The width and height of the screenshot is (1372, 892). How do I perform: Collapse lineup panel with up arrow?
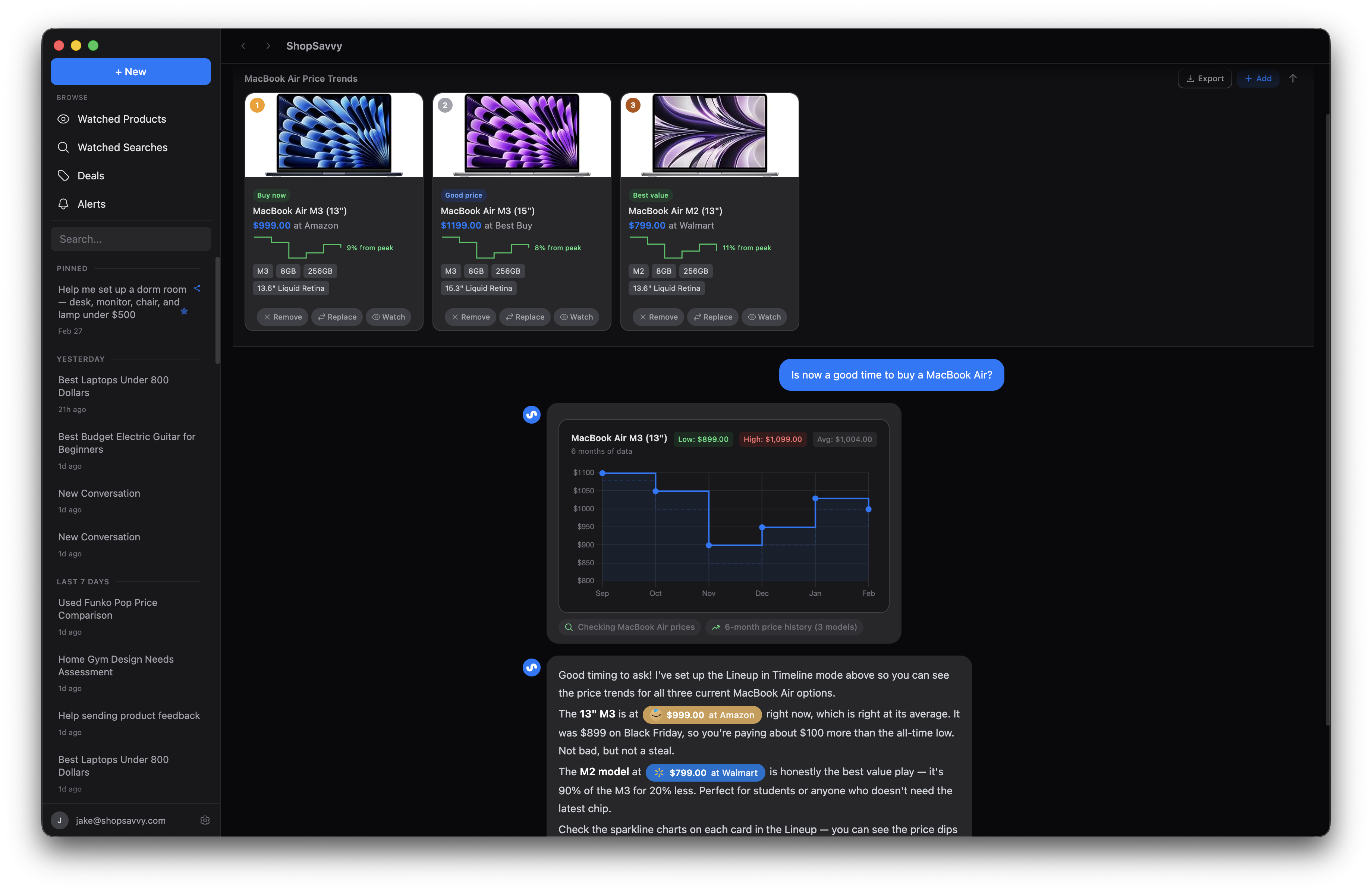click(1293, 78)
